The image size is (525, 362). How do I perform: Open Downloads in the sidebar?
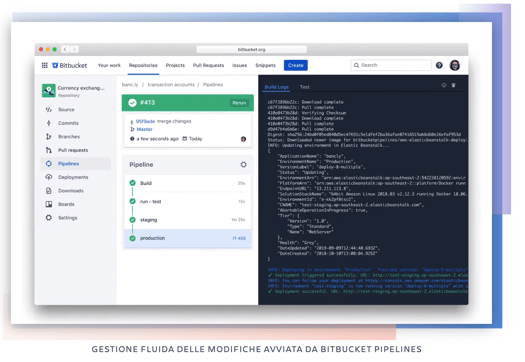click(71, 191)
